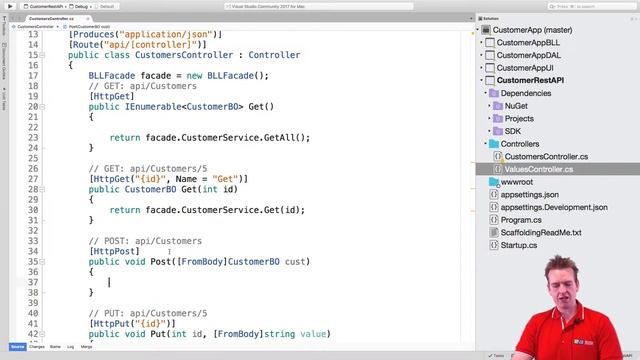Switch to the Merge view tab
This screenshot has height=360, width=640.
pos(87,347)
